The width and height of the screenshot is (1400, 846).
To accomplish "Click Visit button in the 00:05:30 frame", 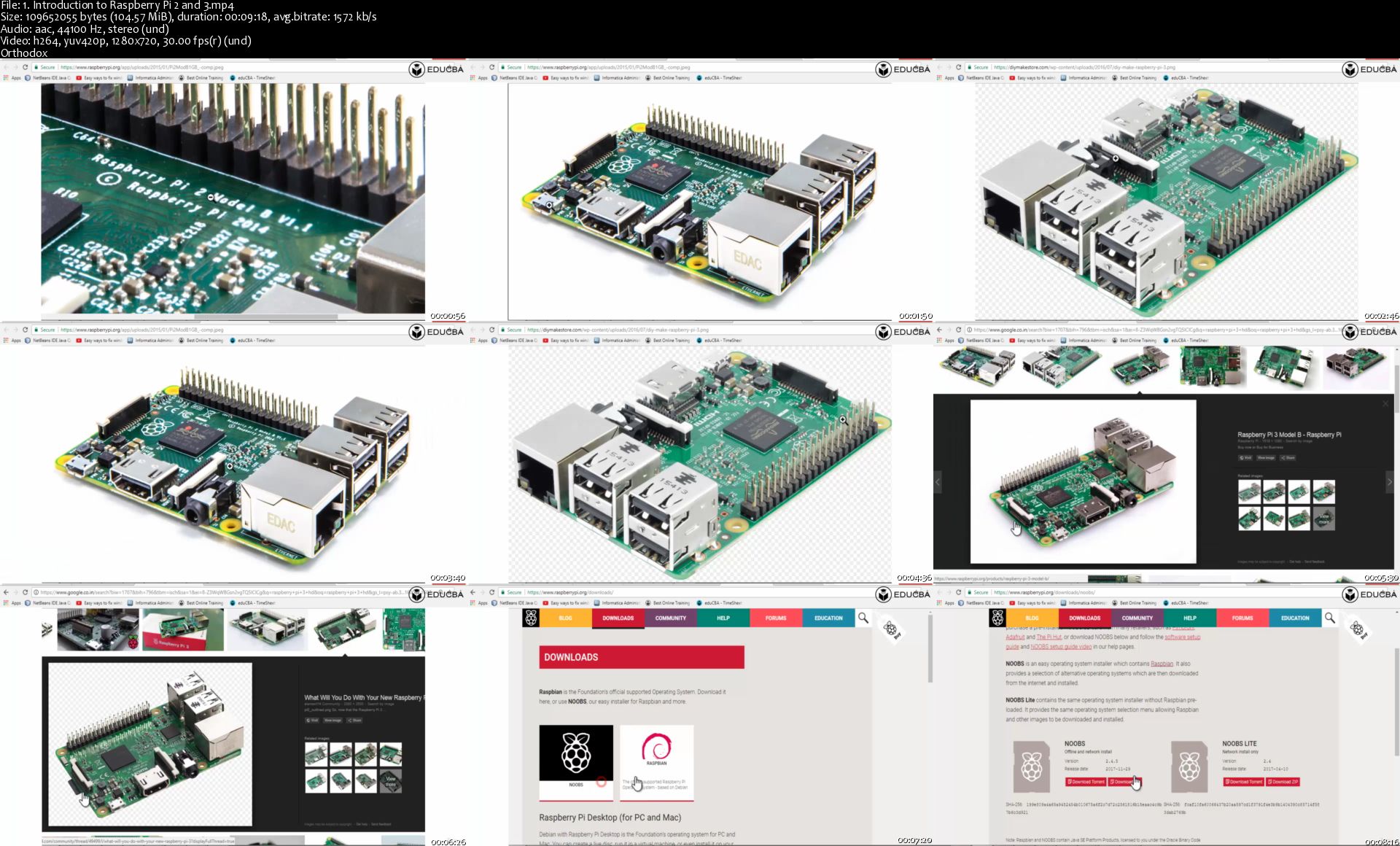I will coord(1245,457).
